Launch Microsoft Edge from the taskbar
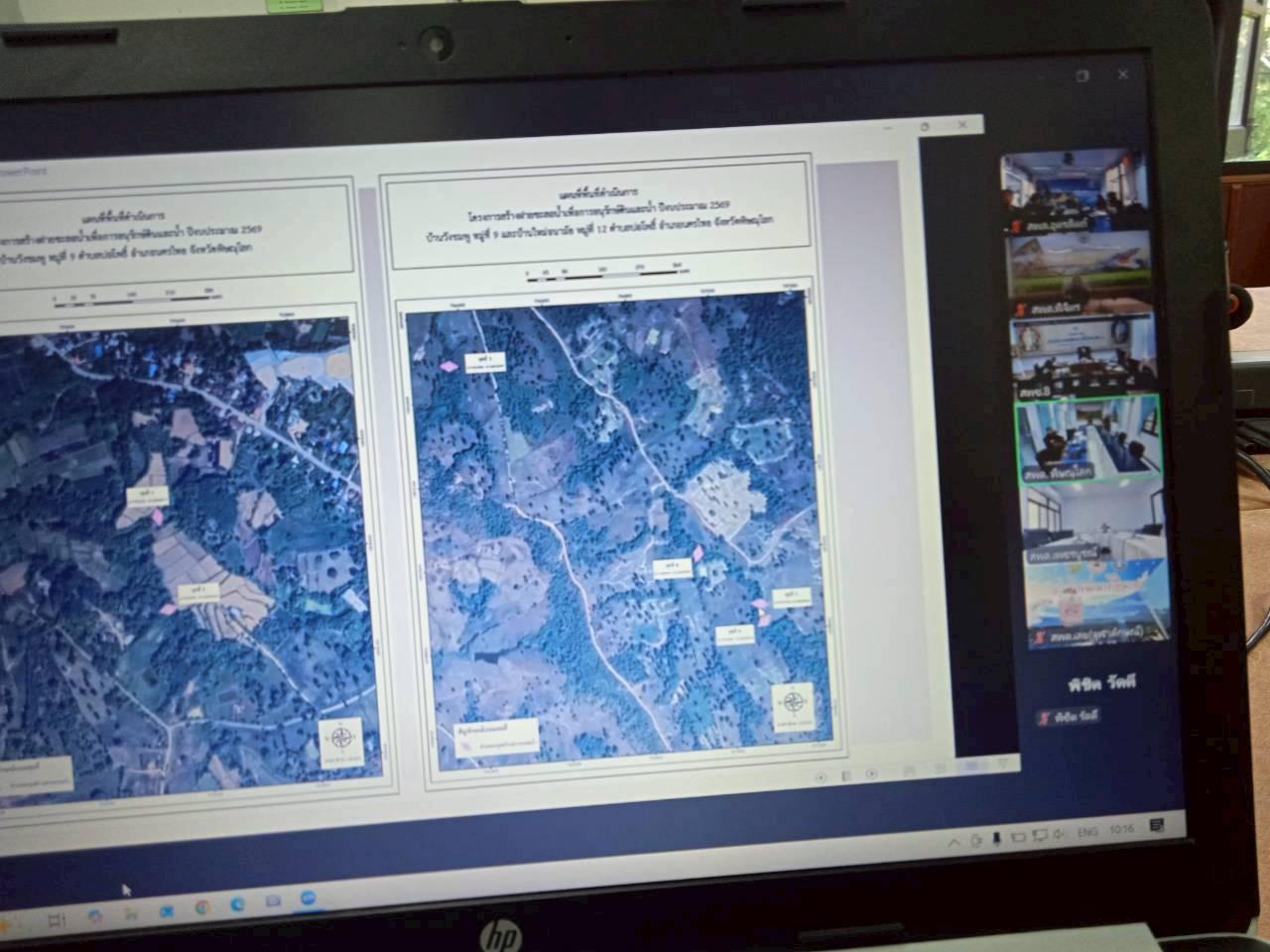The image size is (1270, 952). 238,904
